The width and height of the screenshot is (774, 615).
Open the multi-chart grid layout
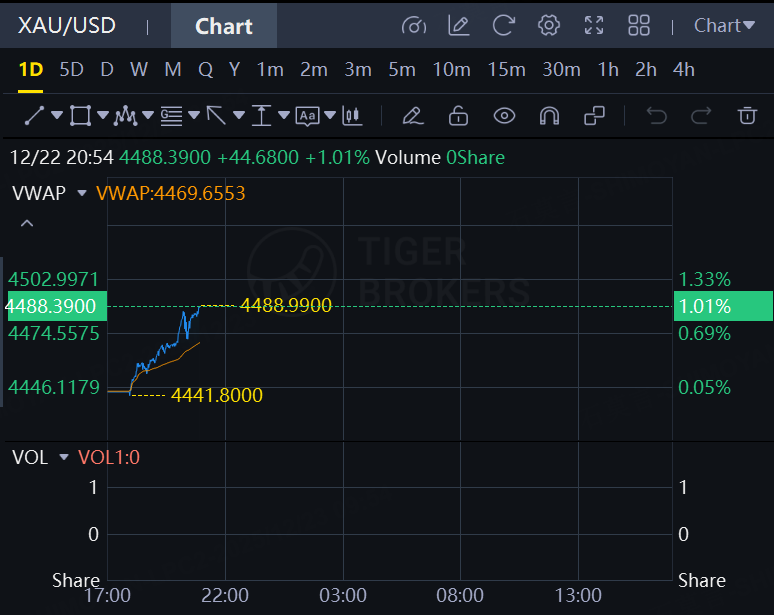pyautogui.click(x=639, y=26)
